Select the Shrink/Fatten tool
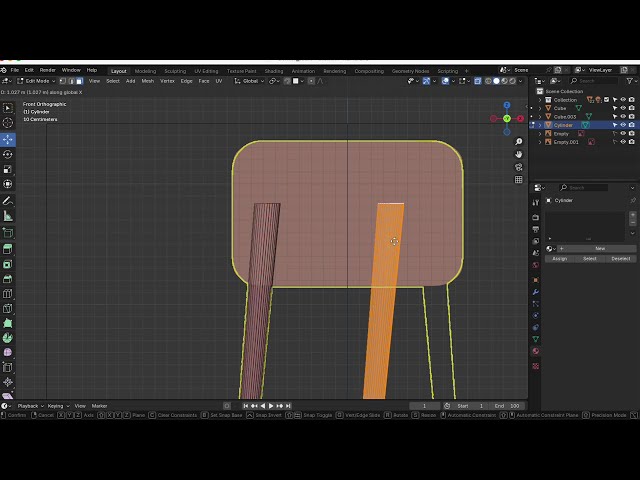The image size is (640, 480). 8,382
